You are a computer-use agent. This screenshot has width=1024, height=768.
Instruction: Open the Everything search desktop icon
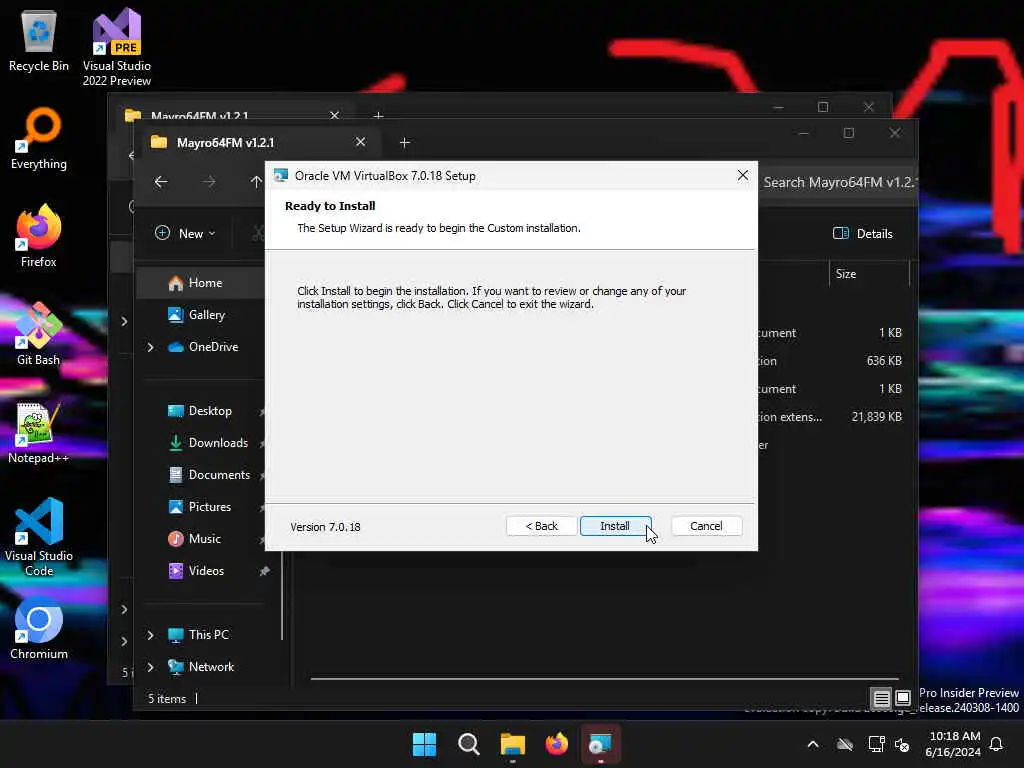click(39, 138)
